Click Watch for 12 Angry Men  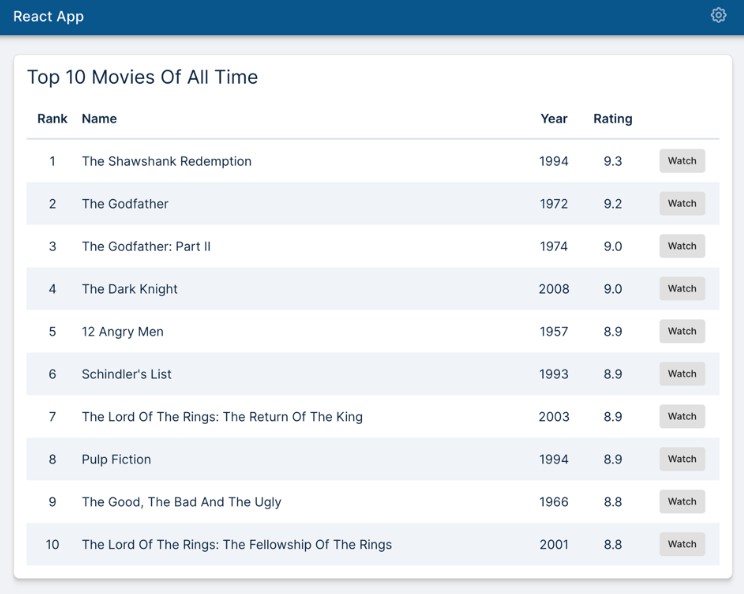682,331
